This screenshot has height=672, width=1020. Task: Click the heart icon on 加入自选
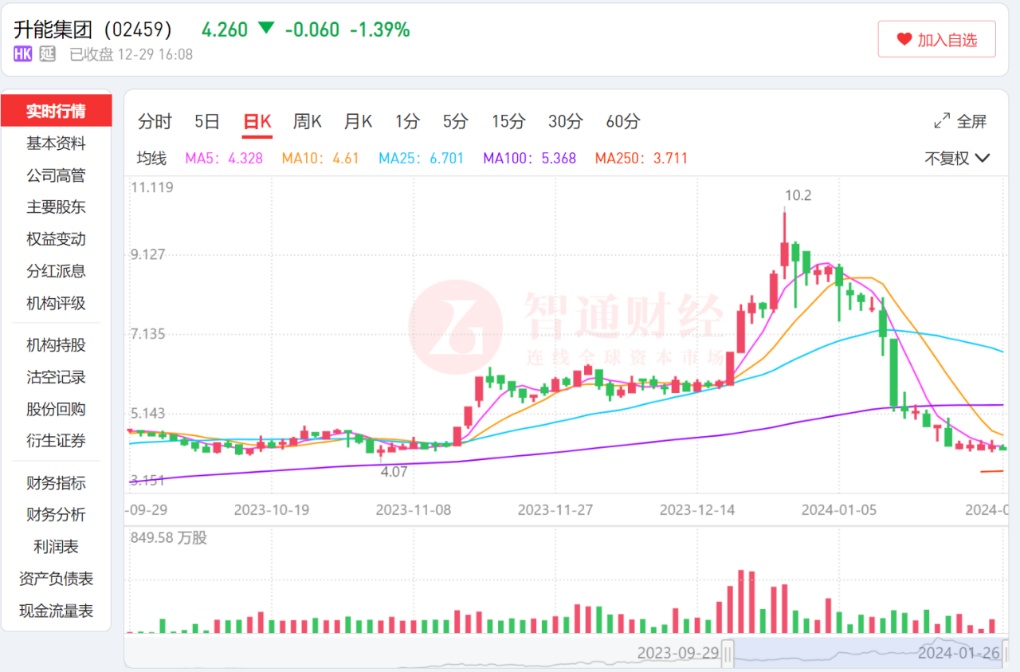tap(904, 40)
